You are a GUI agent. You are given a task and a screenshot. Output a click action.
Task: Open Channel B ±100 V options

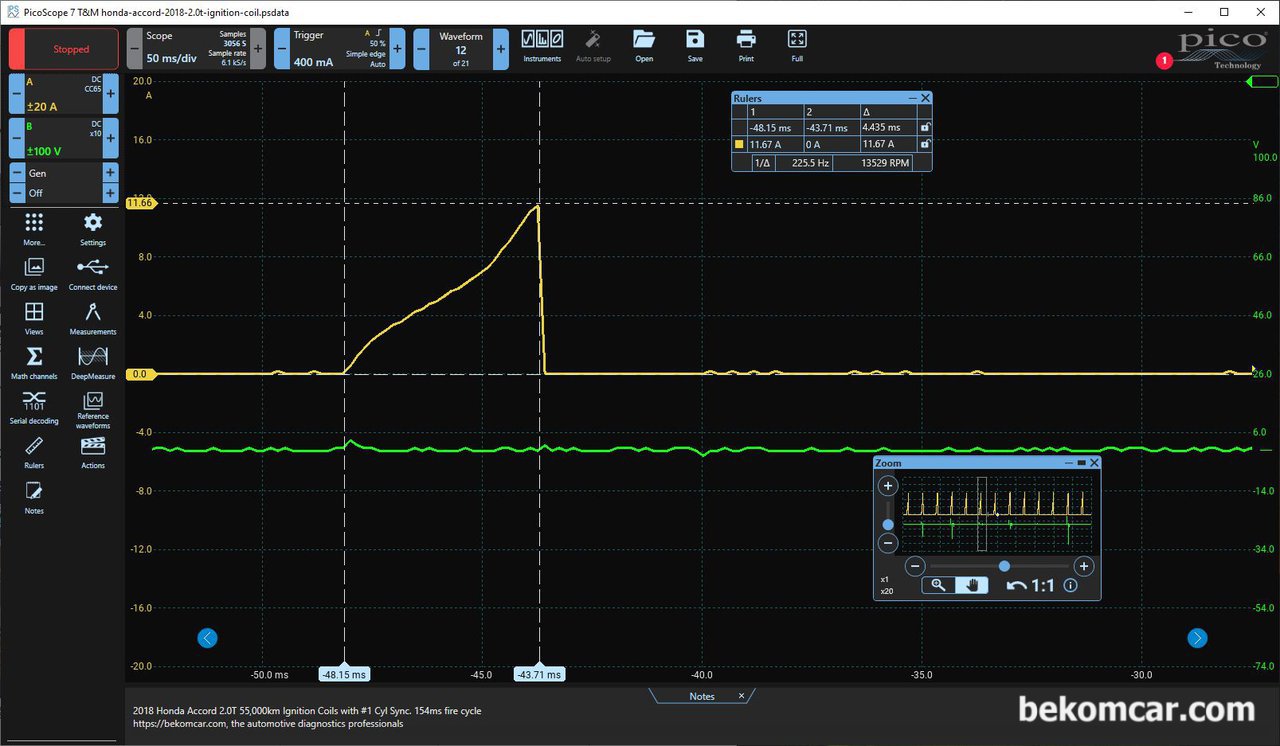click(64, 138)
